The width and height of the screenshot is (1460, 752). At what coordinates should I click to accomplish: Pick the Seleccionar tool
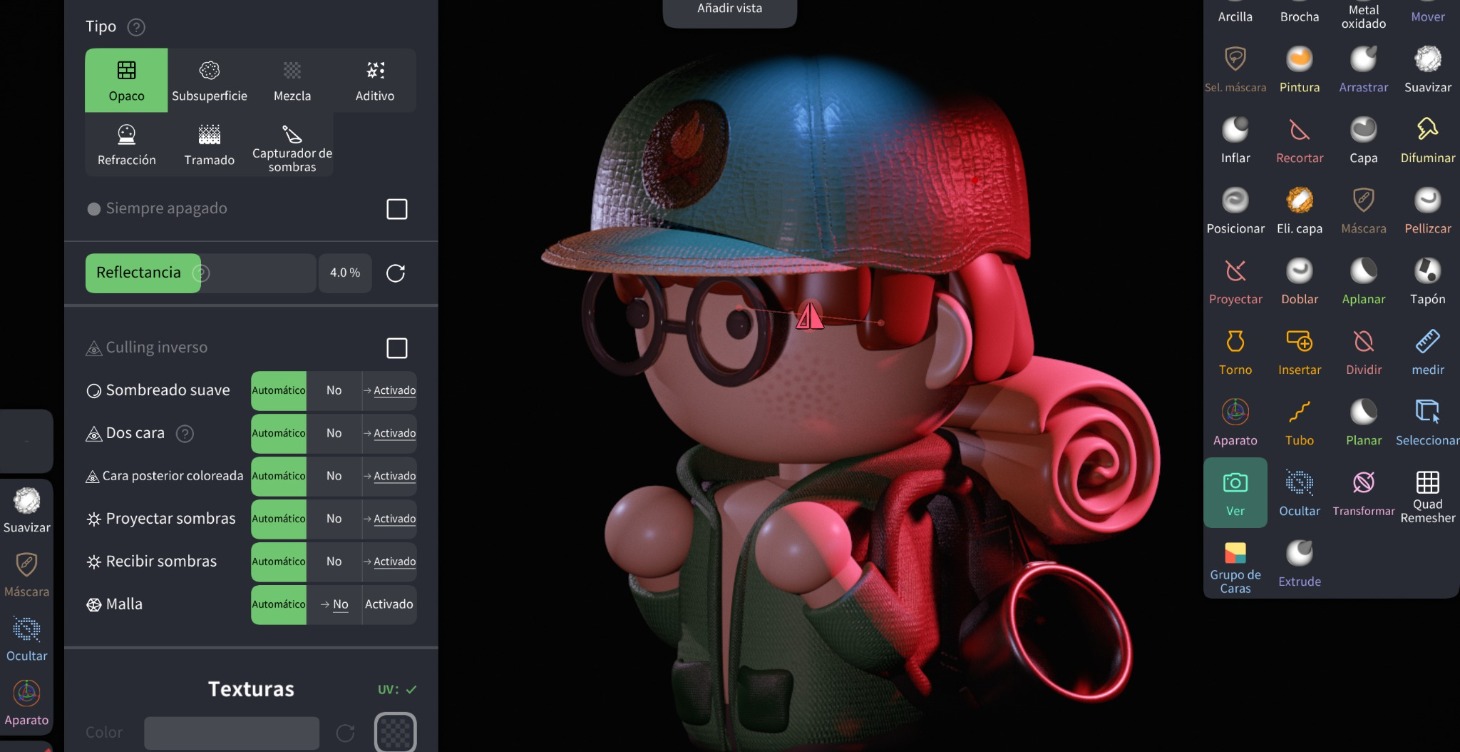click(x=1427, y=424)
